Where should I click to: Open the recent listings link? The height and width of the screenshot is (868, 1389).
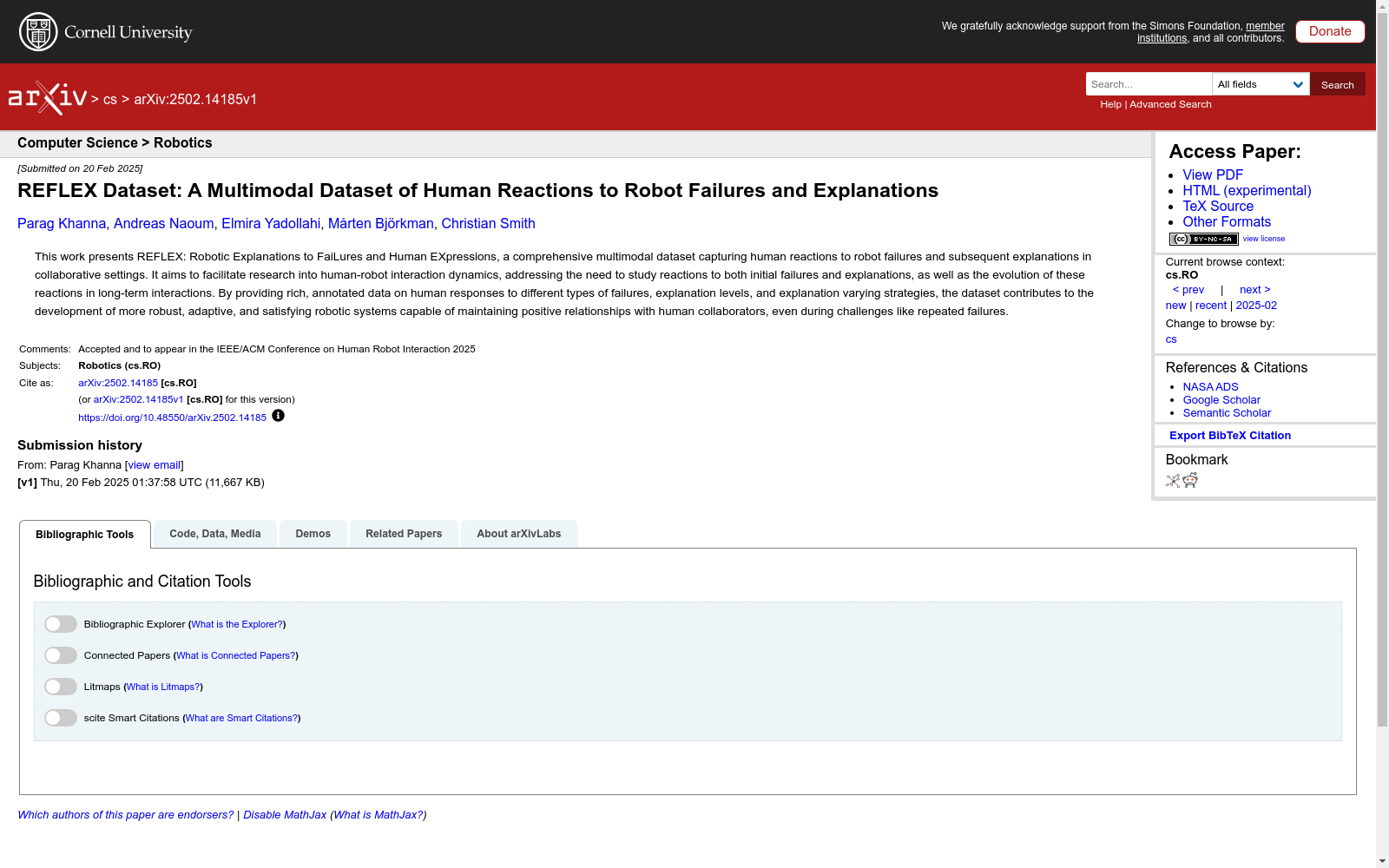coord(1211,306)
